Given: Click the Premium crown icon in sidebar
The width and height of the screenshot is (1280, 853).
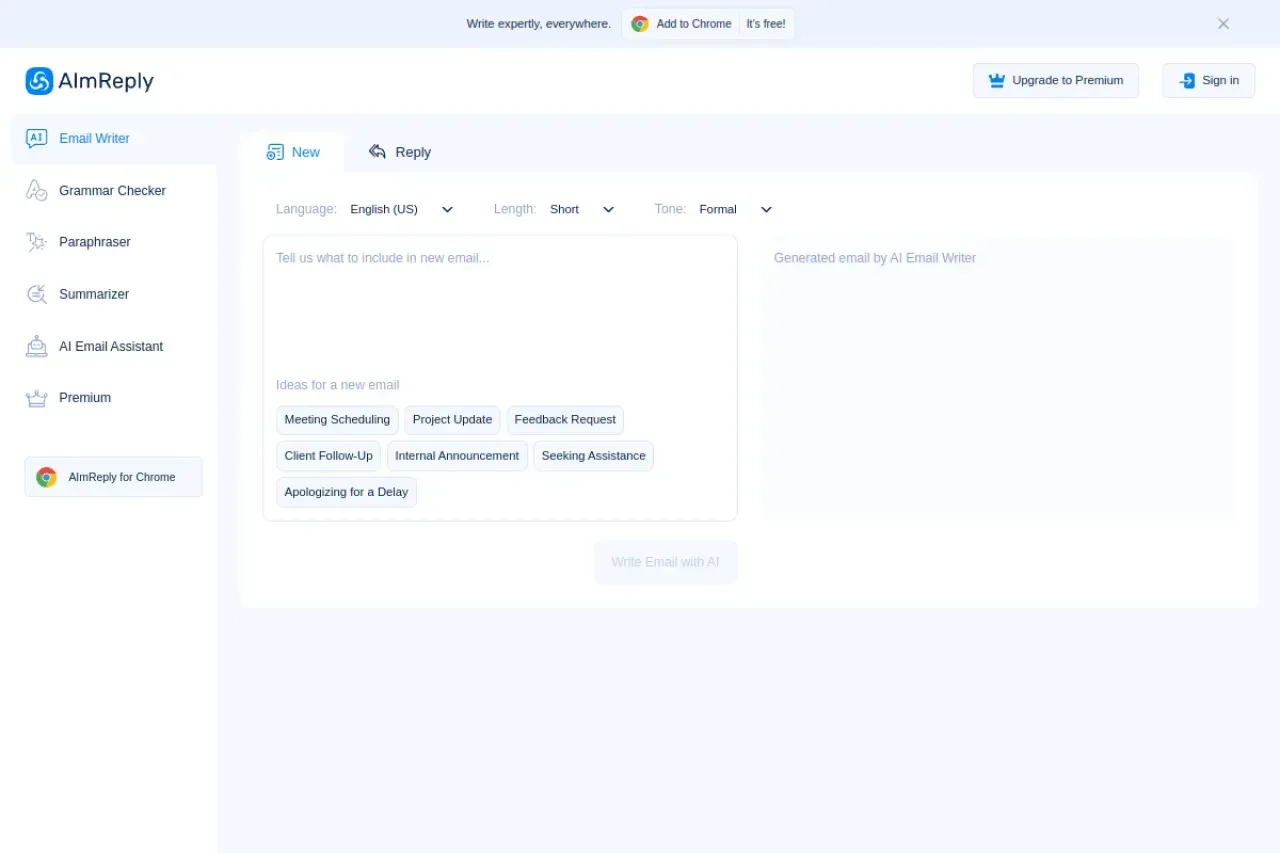Looking at the screenshot, I should point(37,398).
